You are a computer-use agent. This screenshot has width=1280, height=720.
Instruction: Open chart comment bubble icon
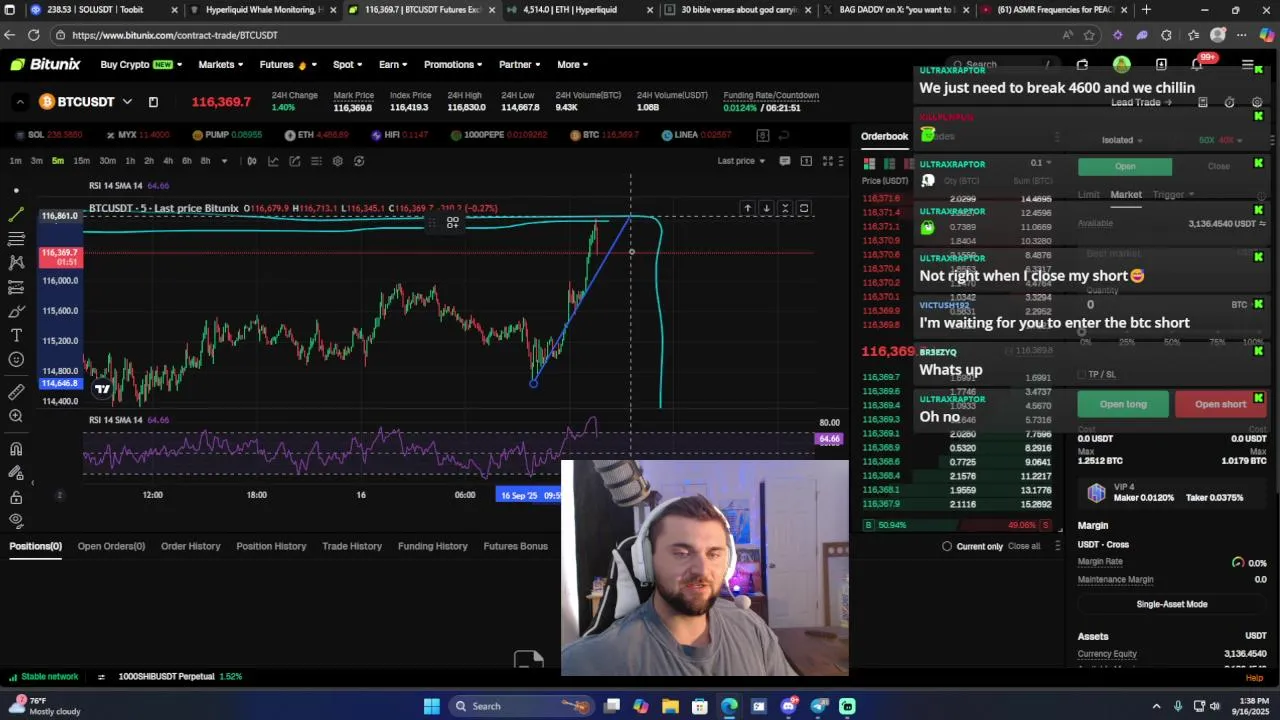click(x=784, y=161)
